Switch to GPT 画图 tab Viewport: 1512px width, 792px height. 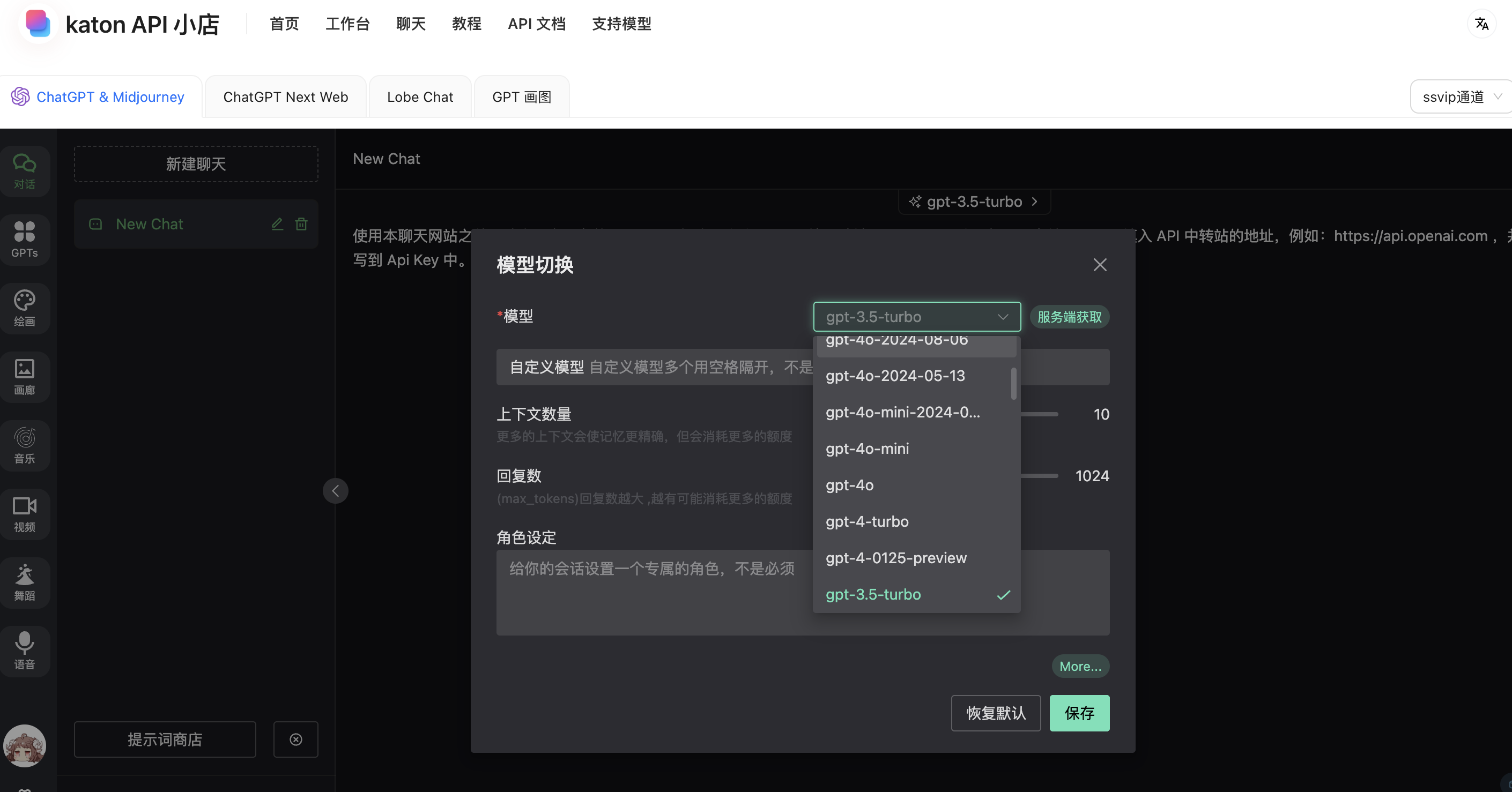tap(522, 96)
